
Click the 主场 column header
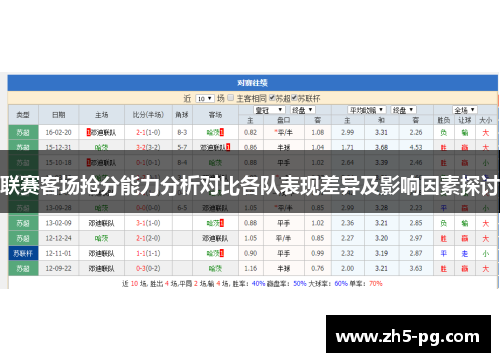101,115
